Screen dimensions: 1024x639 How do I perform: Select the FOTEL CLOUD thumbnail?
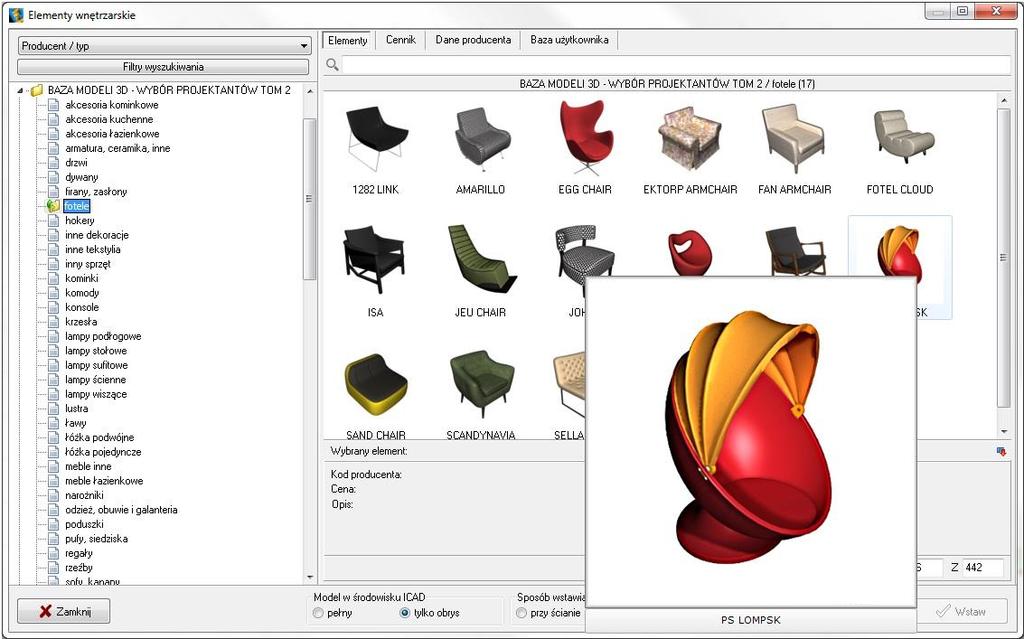[x=903, y=138]
